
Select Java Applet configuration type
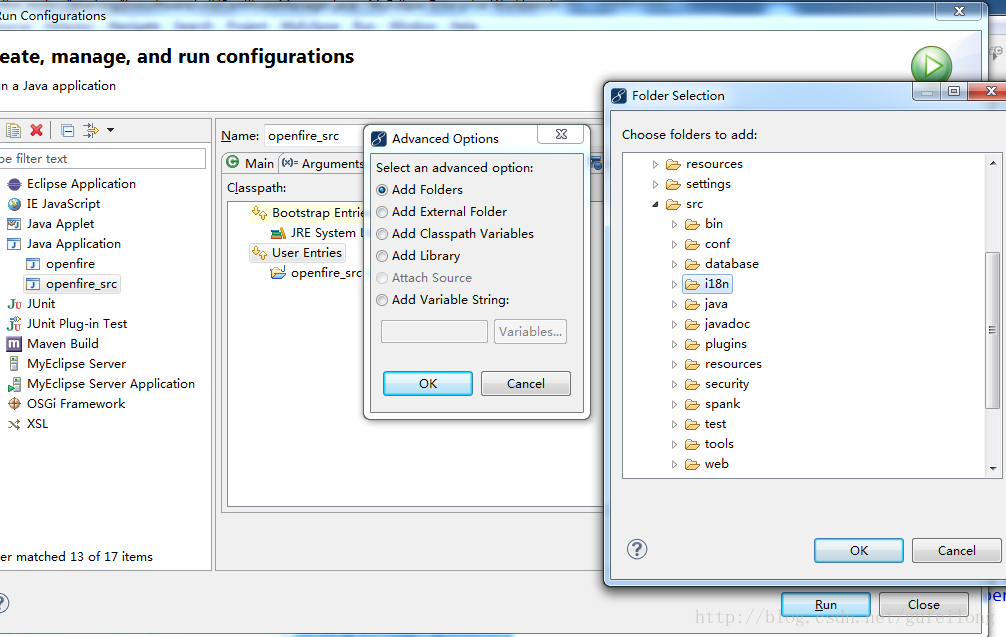point(60,223)
